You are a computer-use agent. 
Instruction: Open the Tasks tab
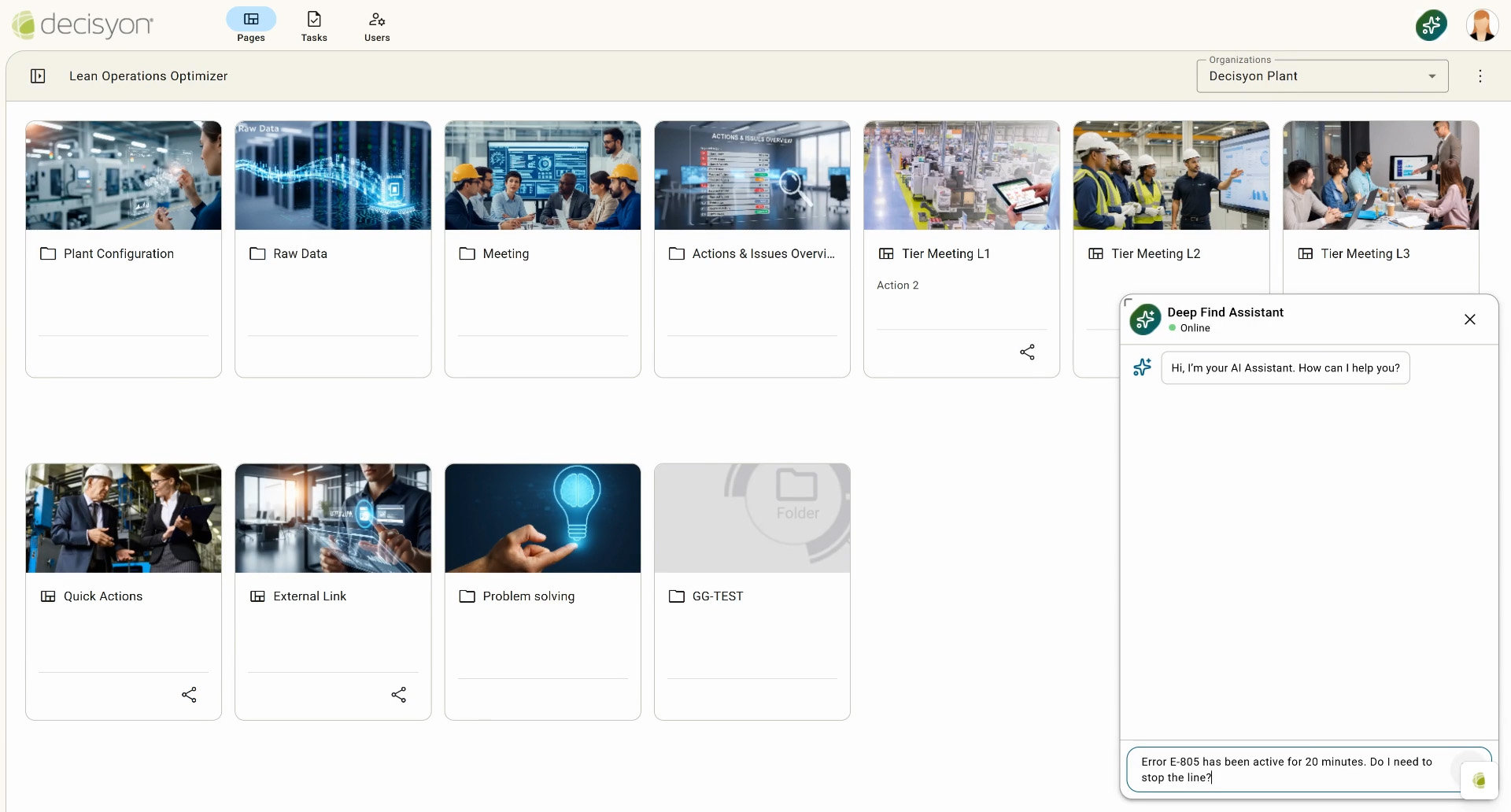(314, 25)
